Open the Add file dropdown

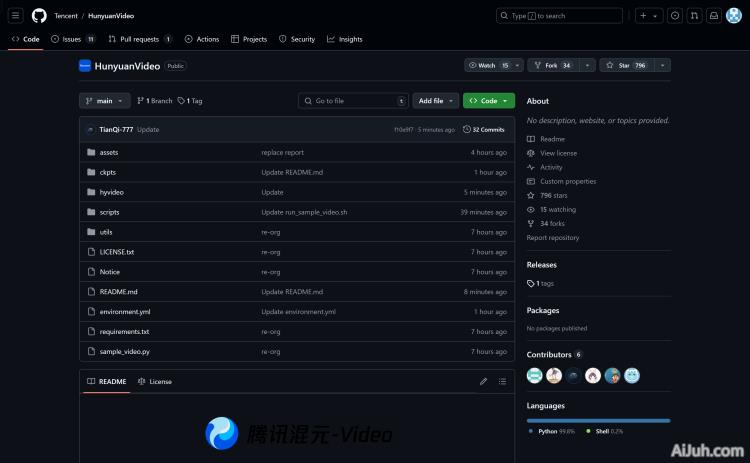coord(435,101)
